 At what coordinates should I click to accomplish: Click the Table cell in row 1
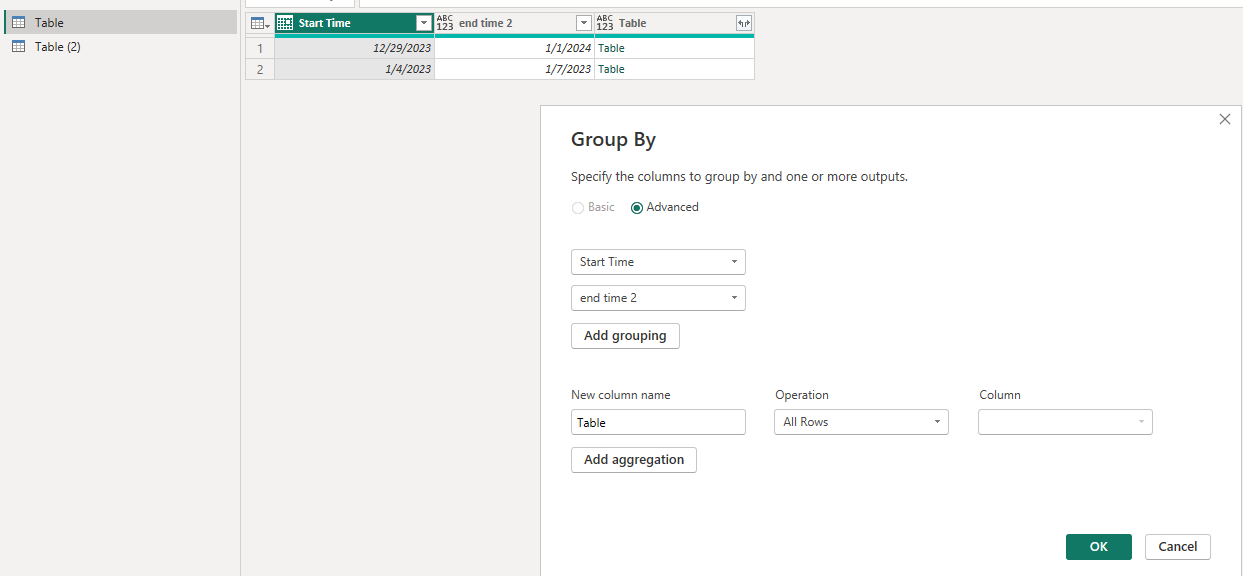(675, 48)
